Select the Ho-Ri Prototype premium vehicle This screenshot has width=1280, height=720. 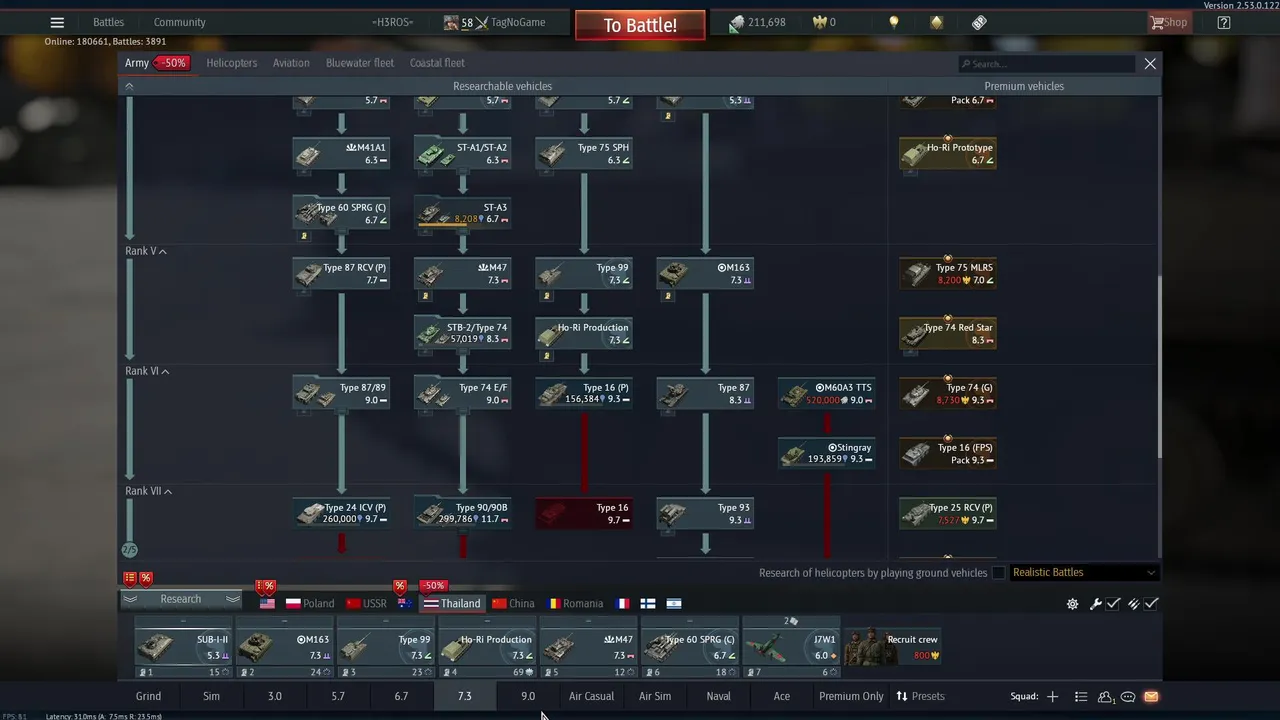point(948,153)
